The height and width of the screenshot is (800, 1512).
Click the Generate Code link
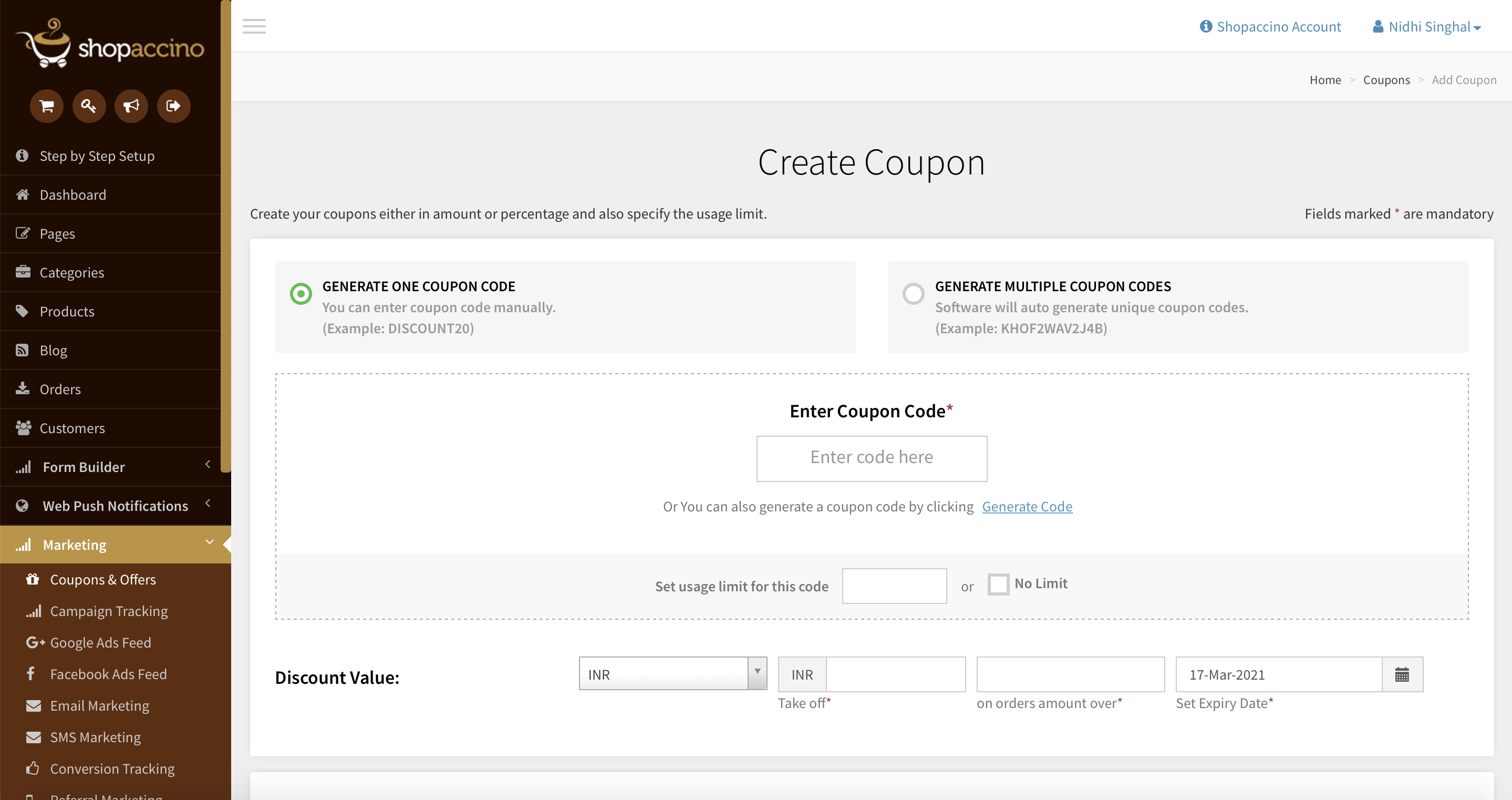[1027, 506]
